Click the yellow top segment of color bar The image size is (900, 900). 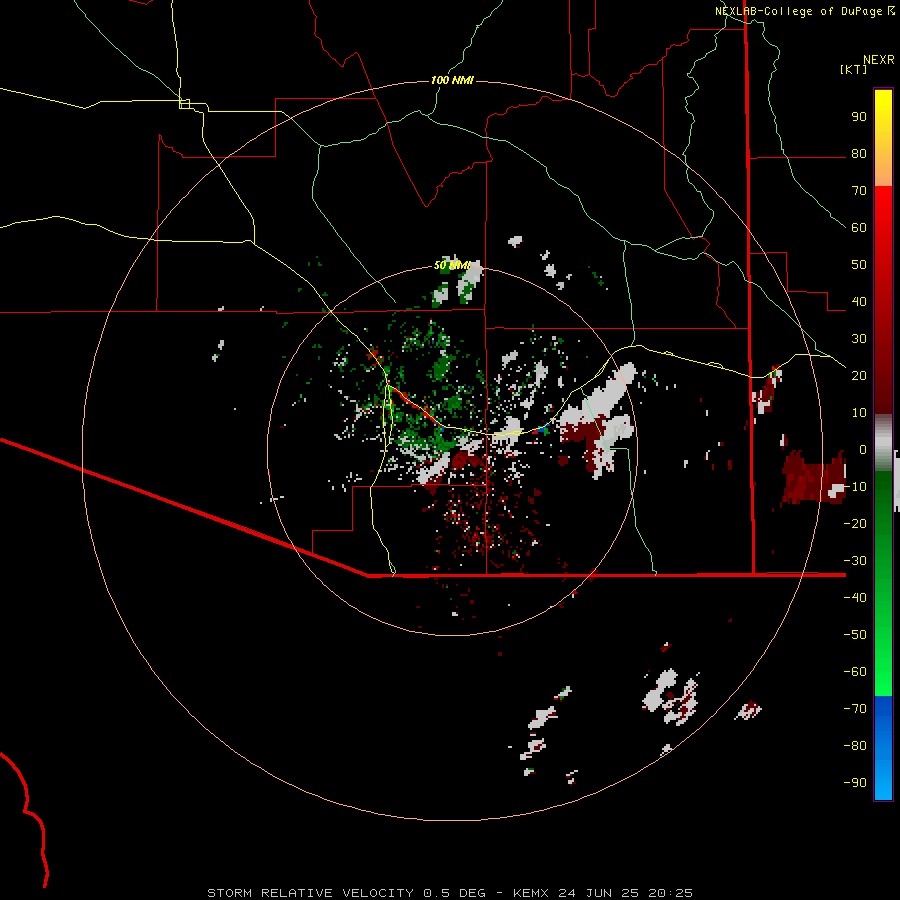point(883,138)
